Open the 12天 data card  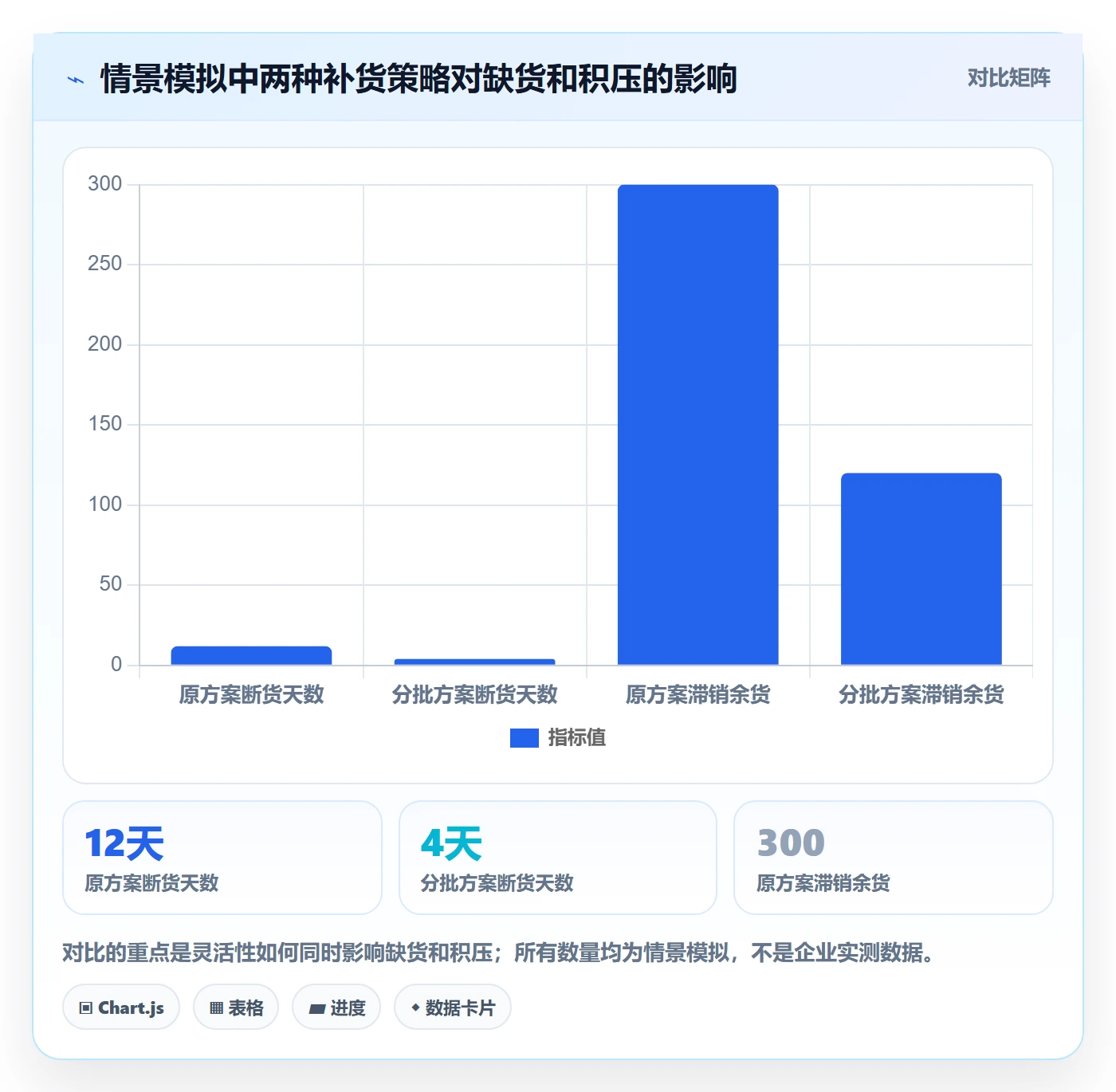click(222, 858)
